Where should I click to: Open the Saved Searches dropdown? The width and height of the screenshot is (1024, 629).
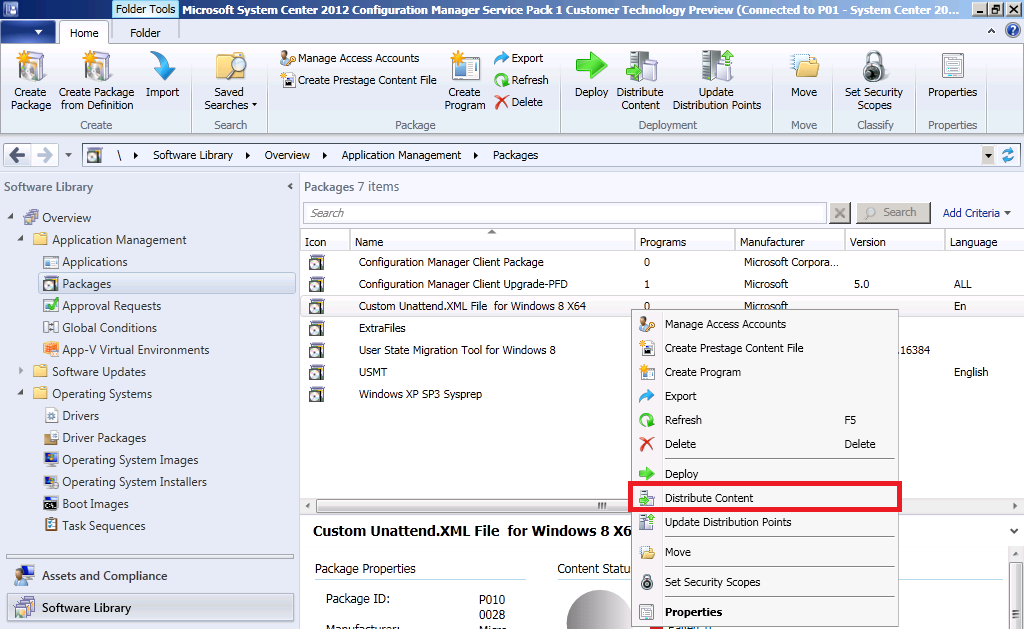[230, 80]
